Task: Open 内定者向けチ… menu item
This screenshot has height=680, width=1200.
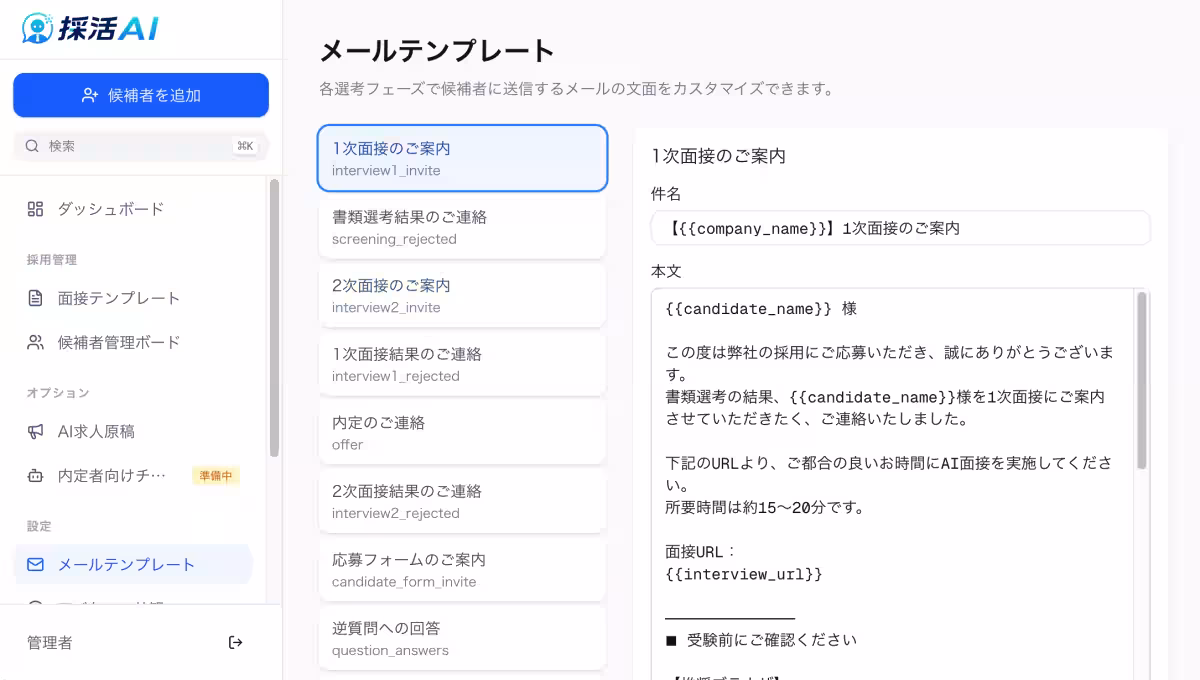Action: click(133, 476)
